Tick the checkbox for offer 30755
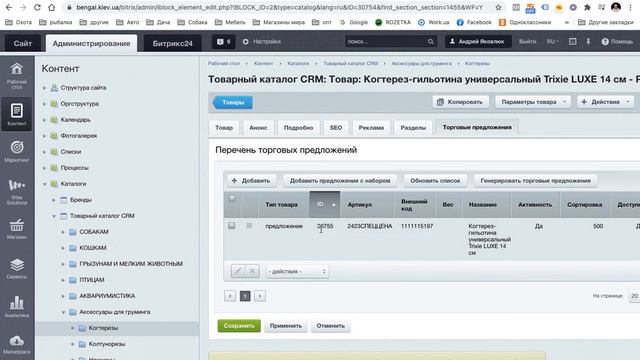 231,226
